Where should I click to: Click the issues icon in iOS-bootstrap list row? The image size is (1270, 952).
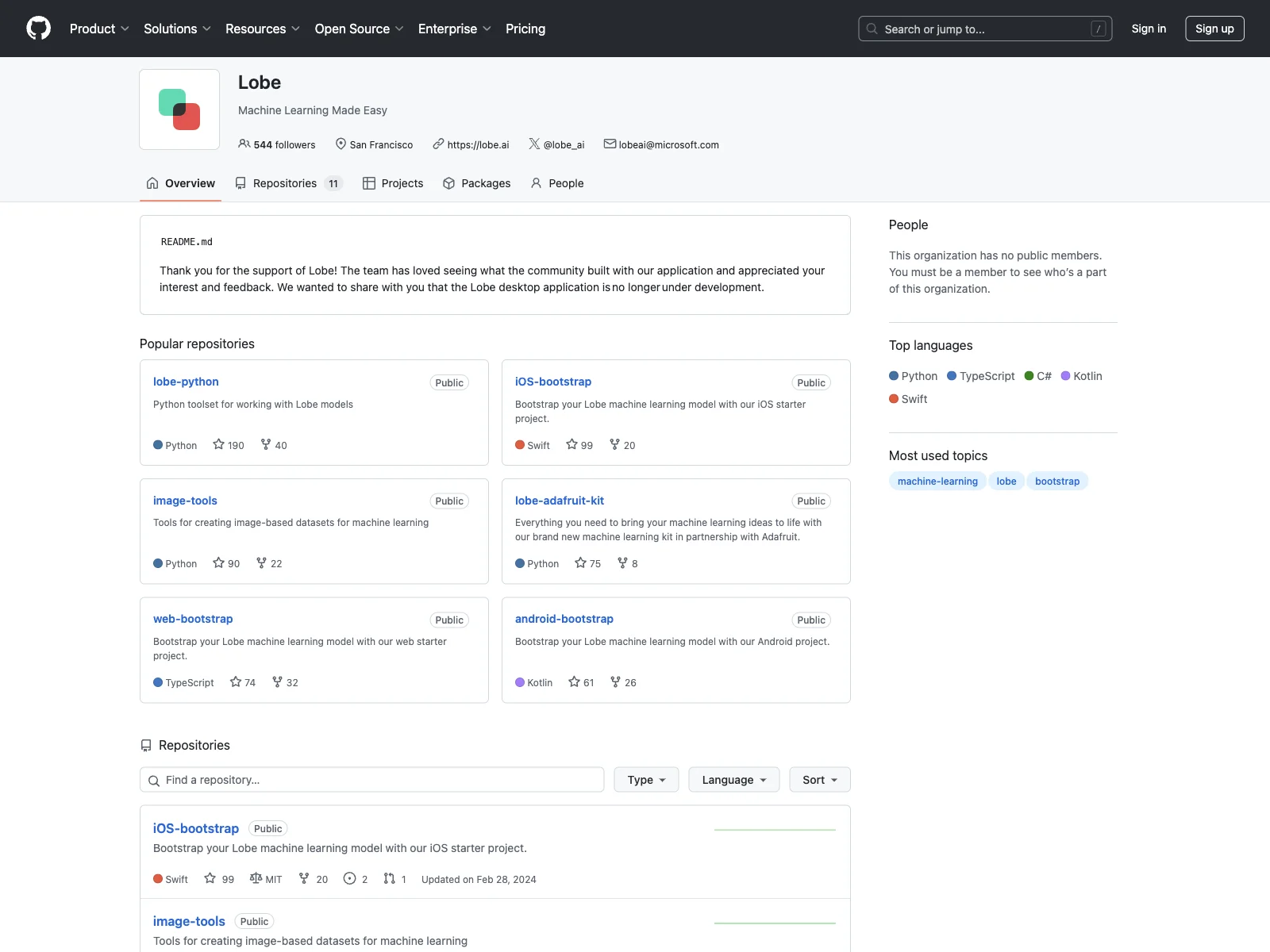[349, 878]
